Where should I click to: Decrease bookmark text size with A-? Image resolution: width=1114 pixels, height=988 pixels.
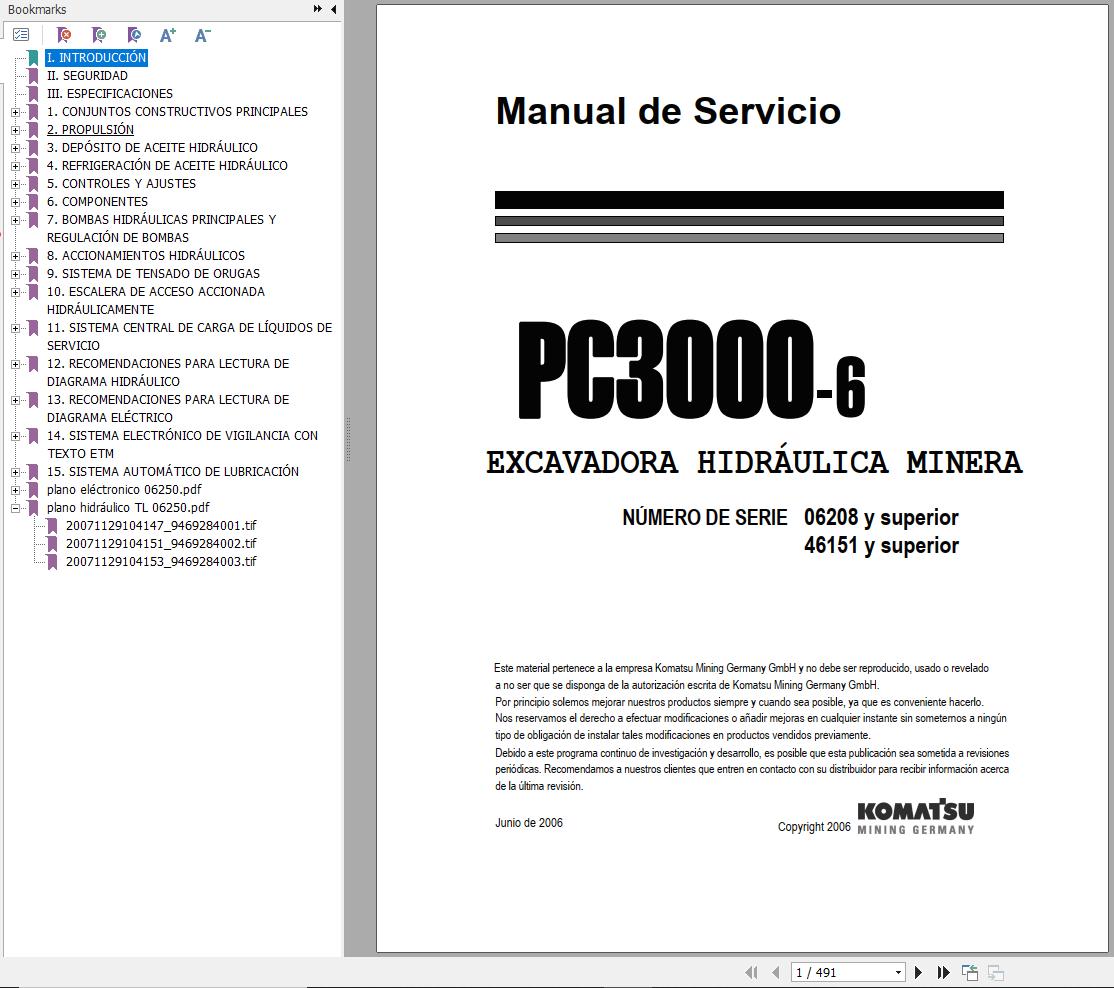point(202,35)
